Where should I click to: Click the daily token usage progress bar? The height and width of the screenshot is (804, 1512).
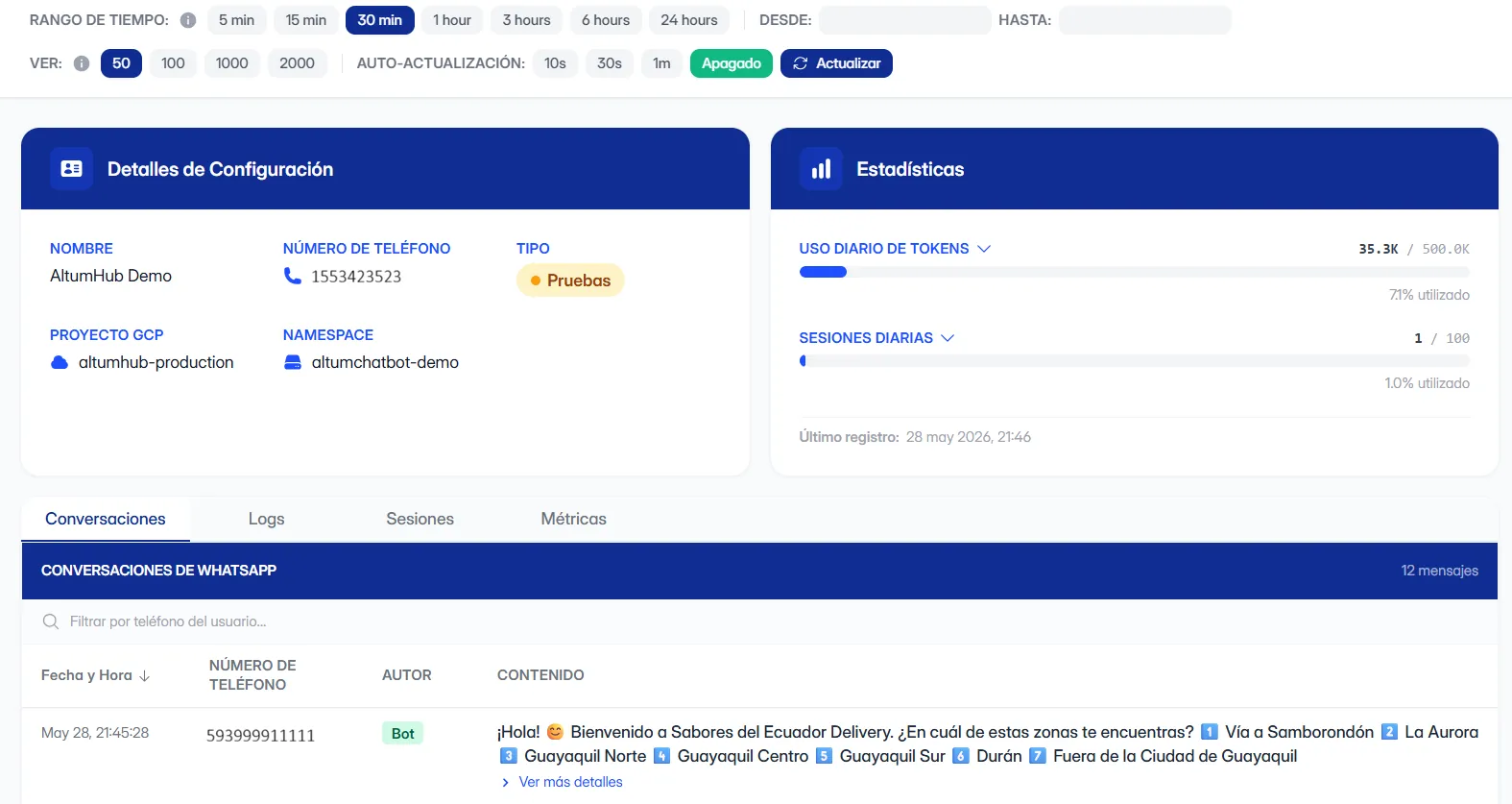[x=1135, y=272]
